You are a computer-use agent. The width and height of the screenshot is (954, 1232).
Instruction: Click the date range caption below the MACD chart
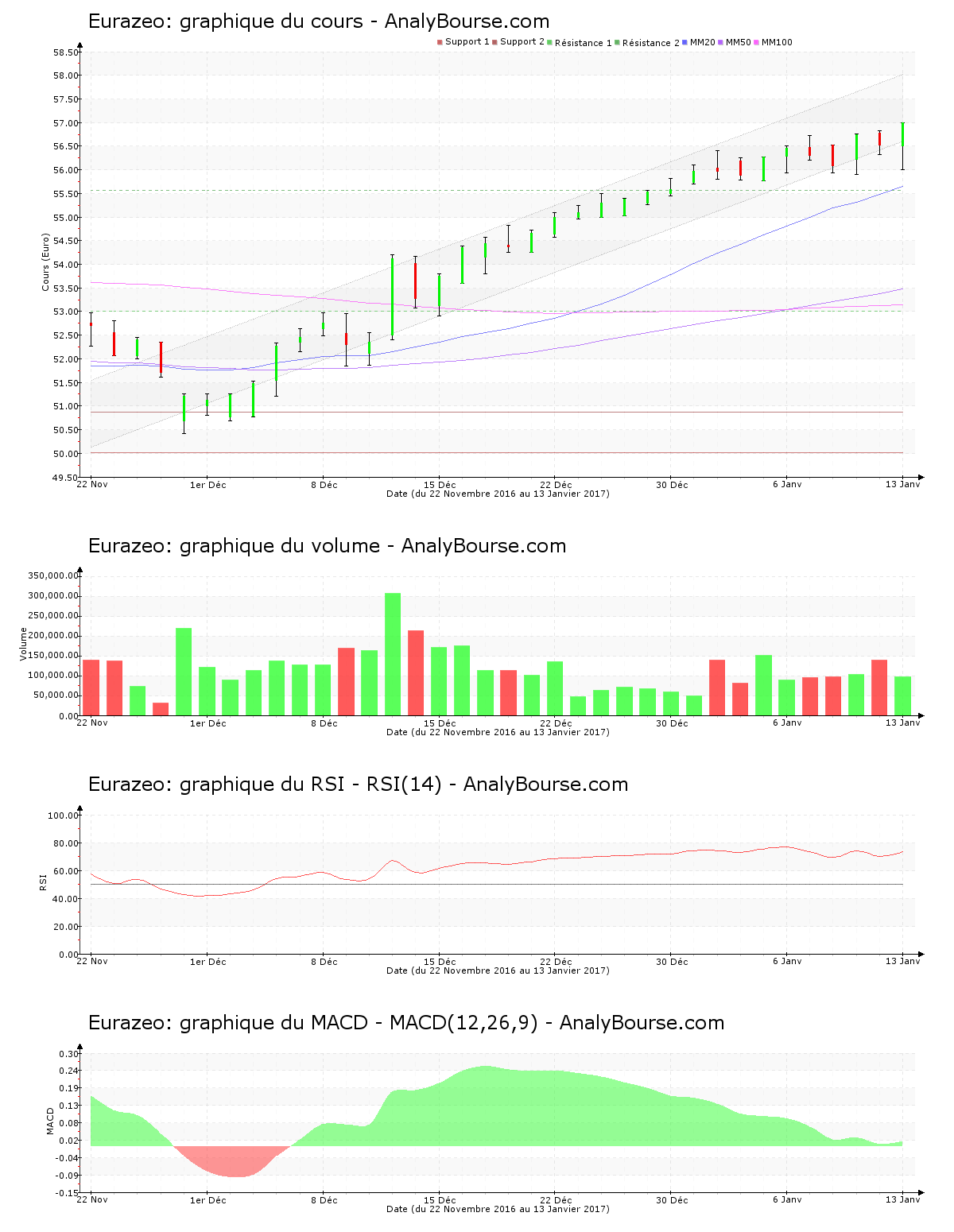498,1209
